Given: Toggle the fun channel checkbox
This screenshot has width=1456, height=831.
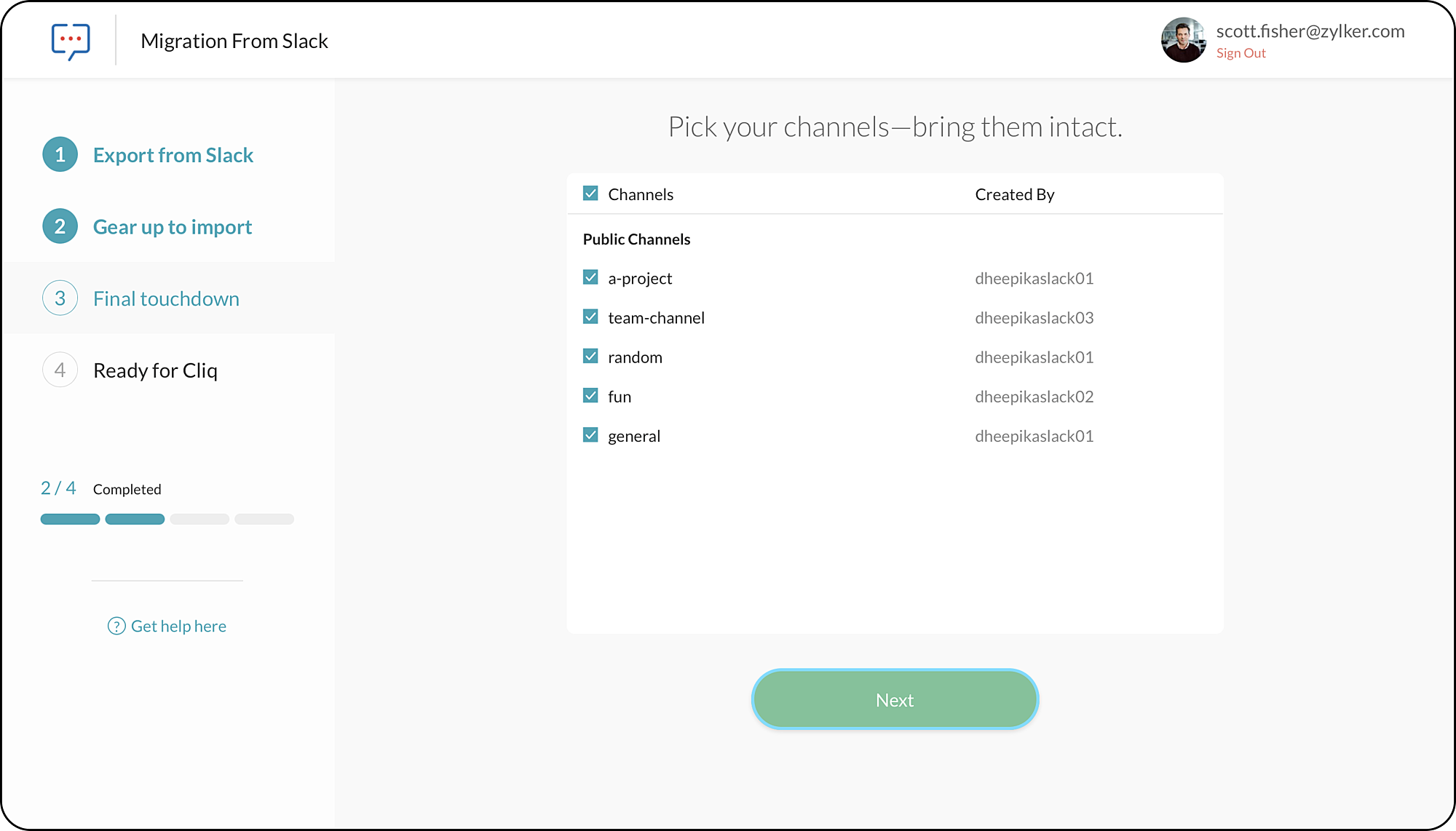Looking at the screenshot, I should 590,395.
